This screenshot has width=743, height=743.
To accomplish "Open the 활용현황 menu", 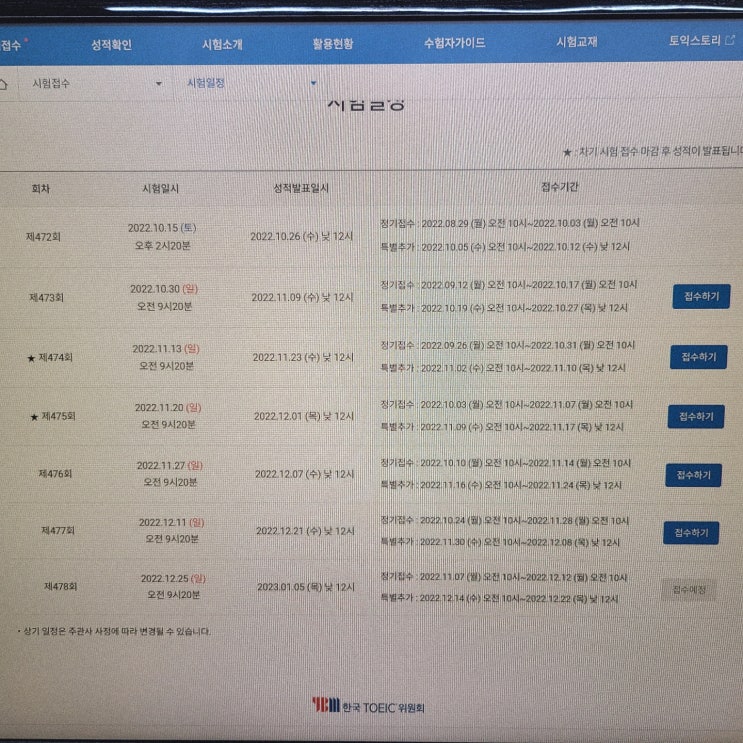I will (x=333, y=44).
